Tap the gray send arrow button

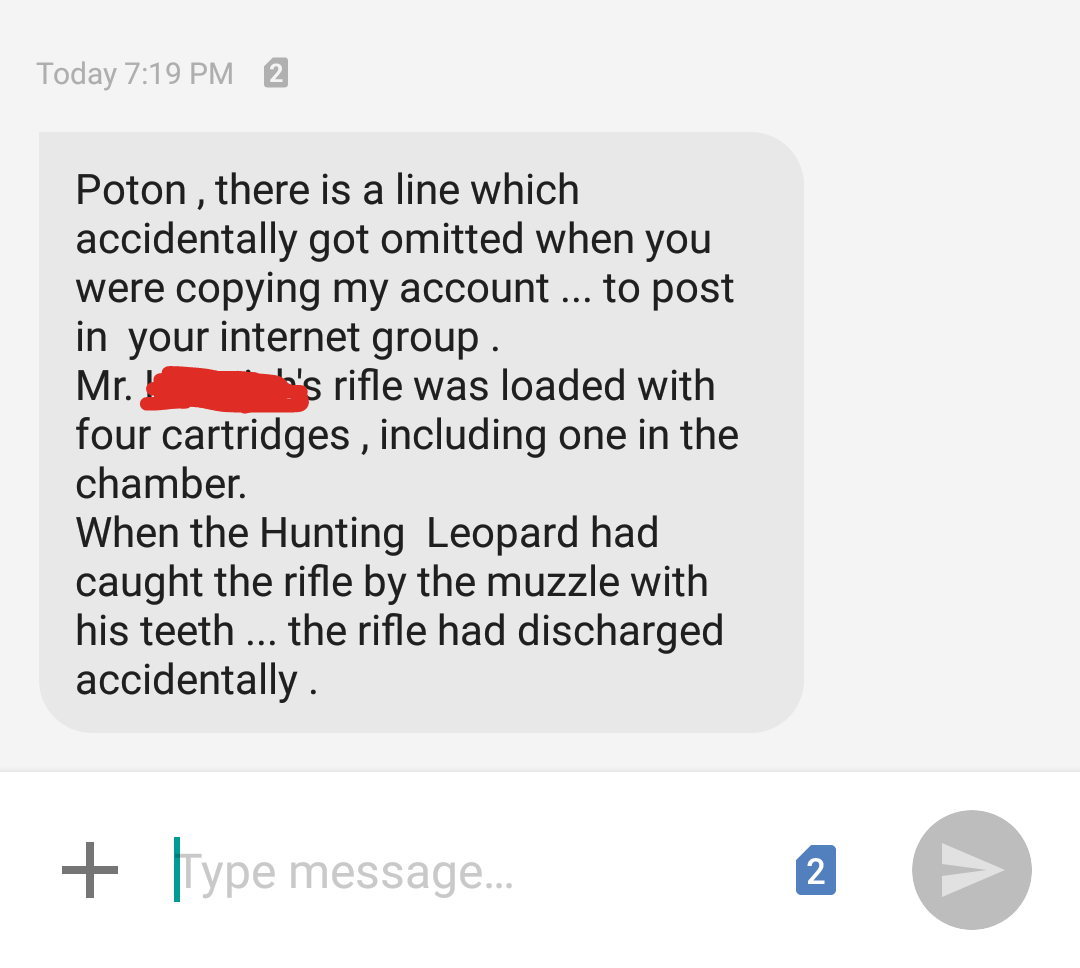tap(971, 870)
